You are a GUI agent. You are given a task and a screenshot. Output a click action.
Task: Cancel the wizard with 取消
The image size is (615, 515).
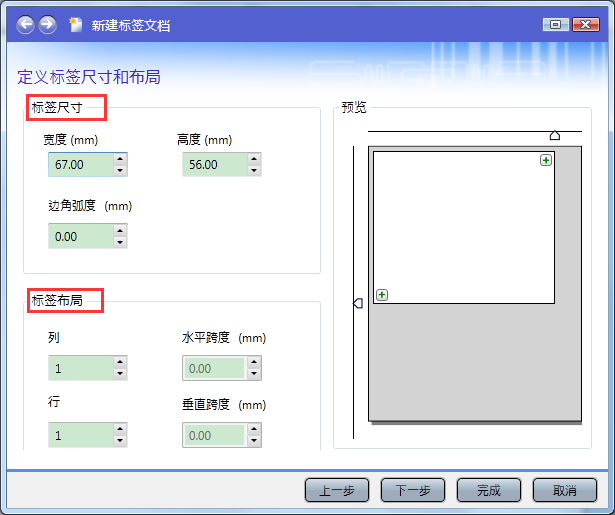coord(565,490)
